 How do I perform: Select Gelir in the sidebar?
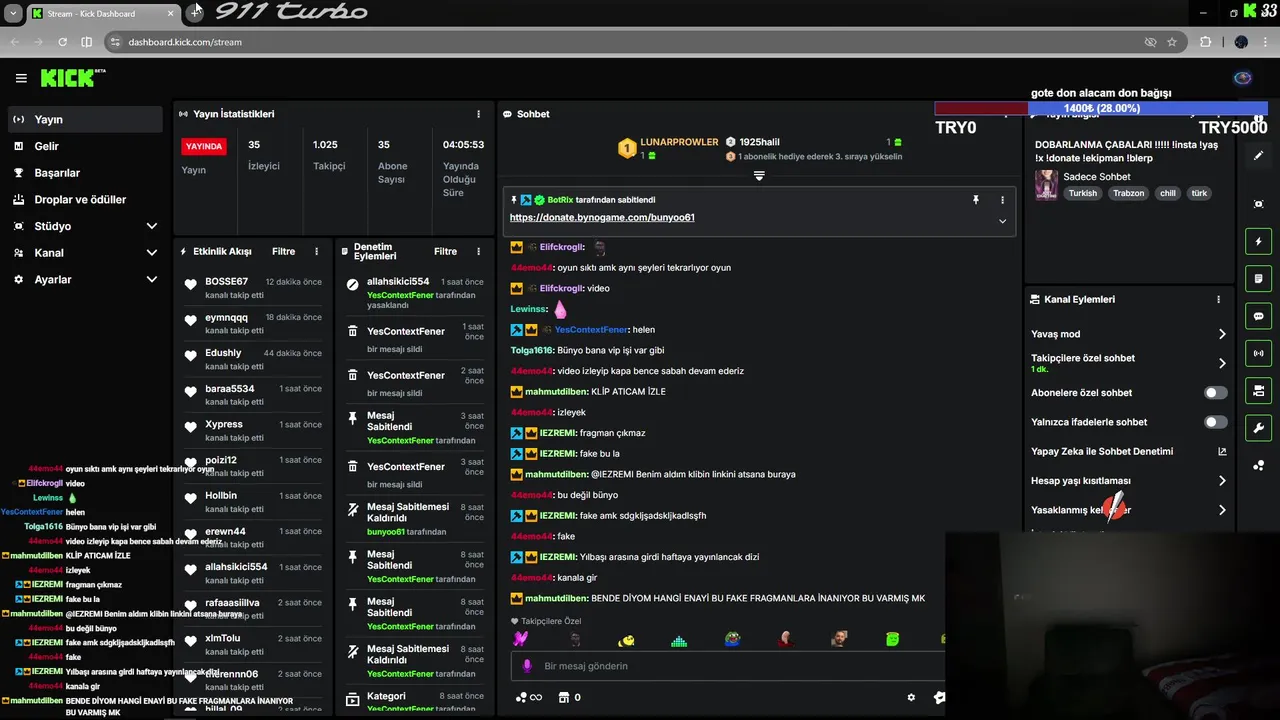[x=85, y=146]
